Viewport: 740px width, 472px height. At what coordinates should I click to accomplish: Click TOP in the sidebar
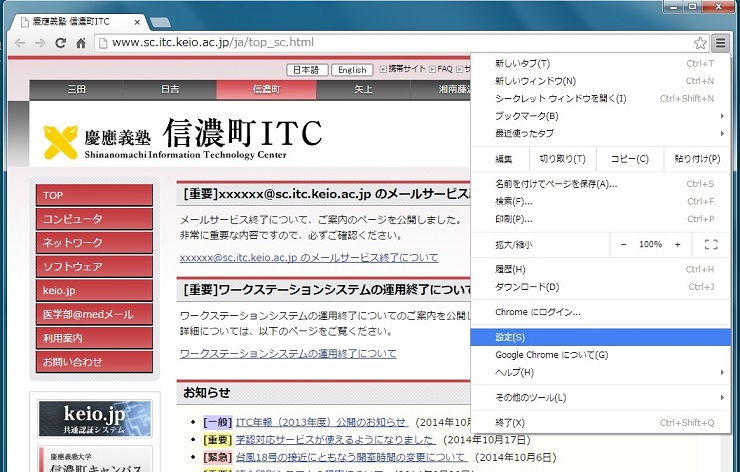(94, 195)
